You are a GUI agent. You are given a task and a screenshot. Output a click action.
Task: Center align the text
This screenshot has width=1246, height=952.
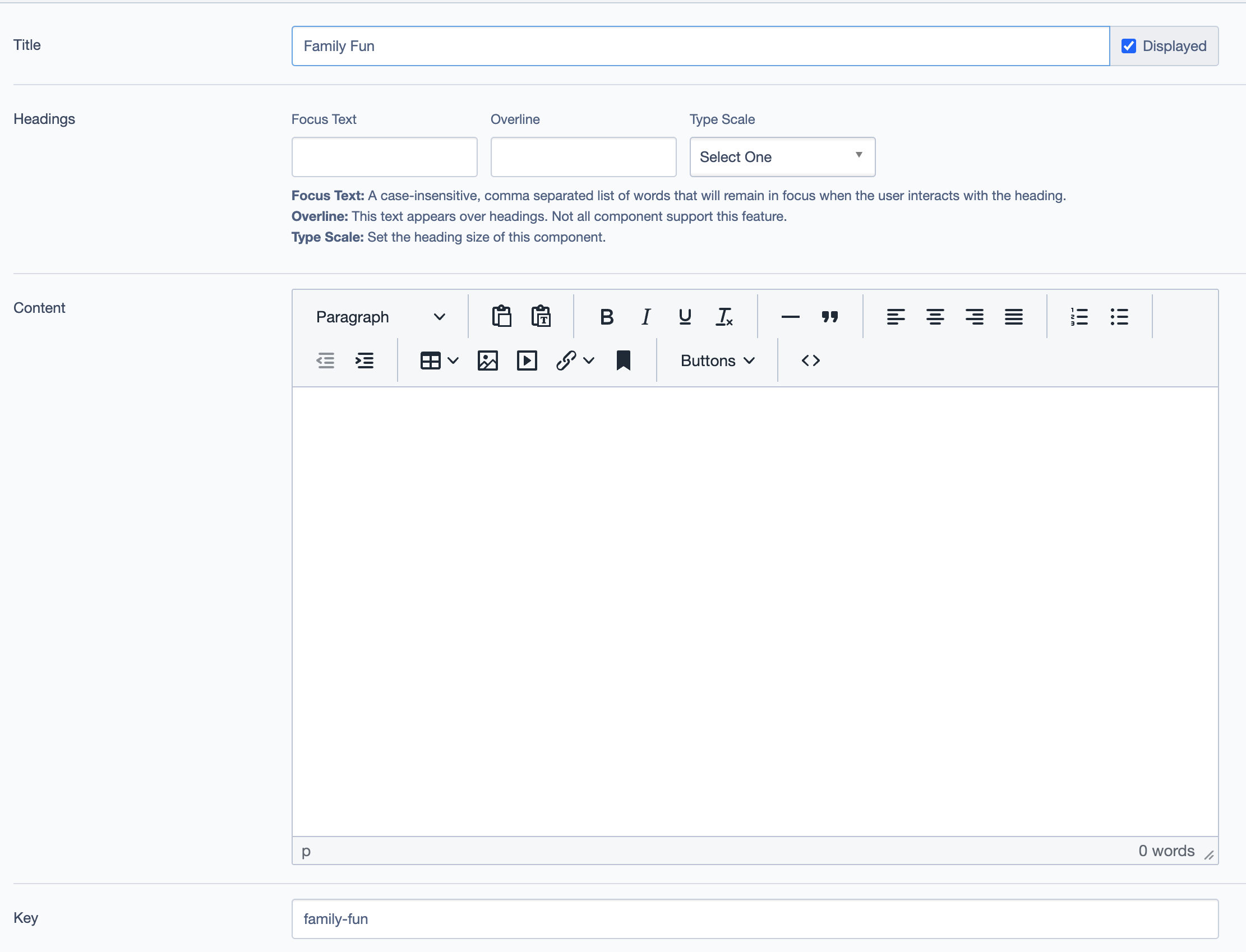935,317
